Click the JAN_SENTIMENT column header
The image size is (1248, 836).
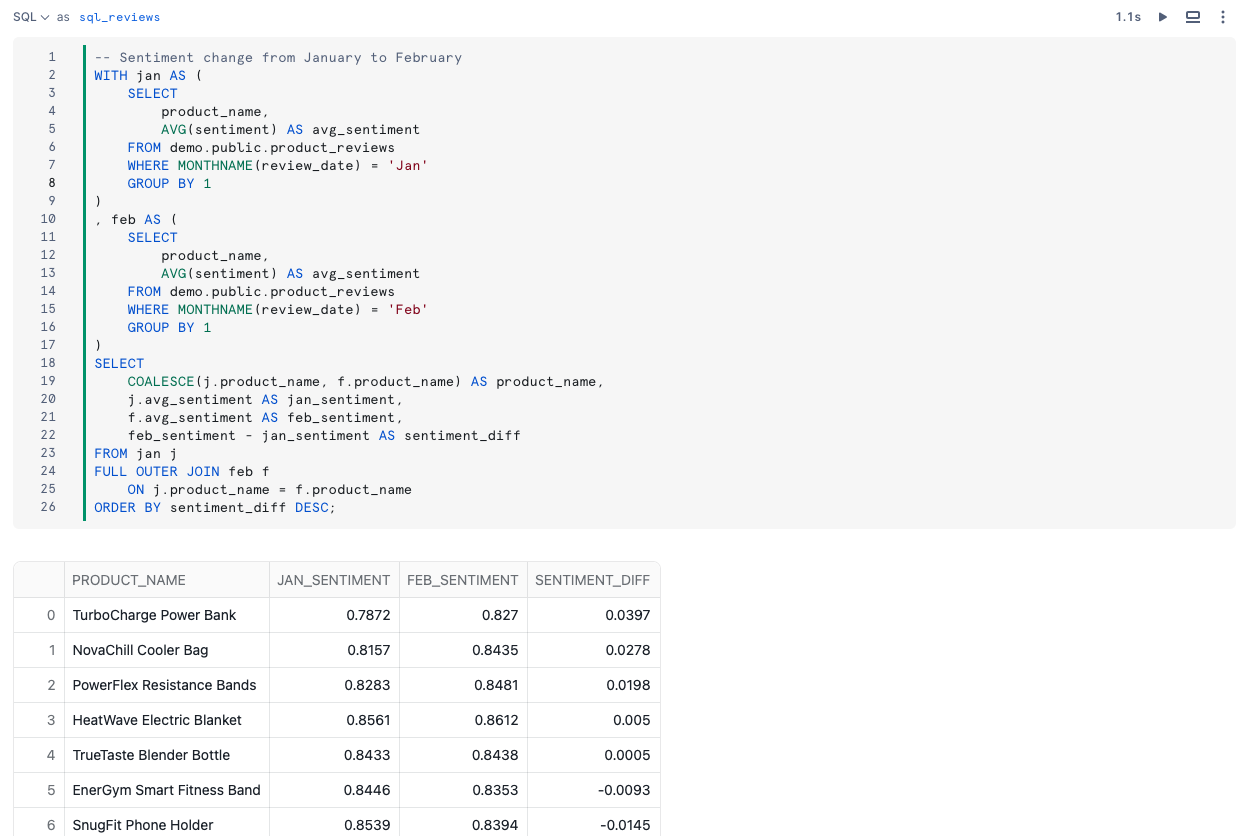tap(334, 580)
